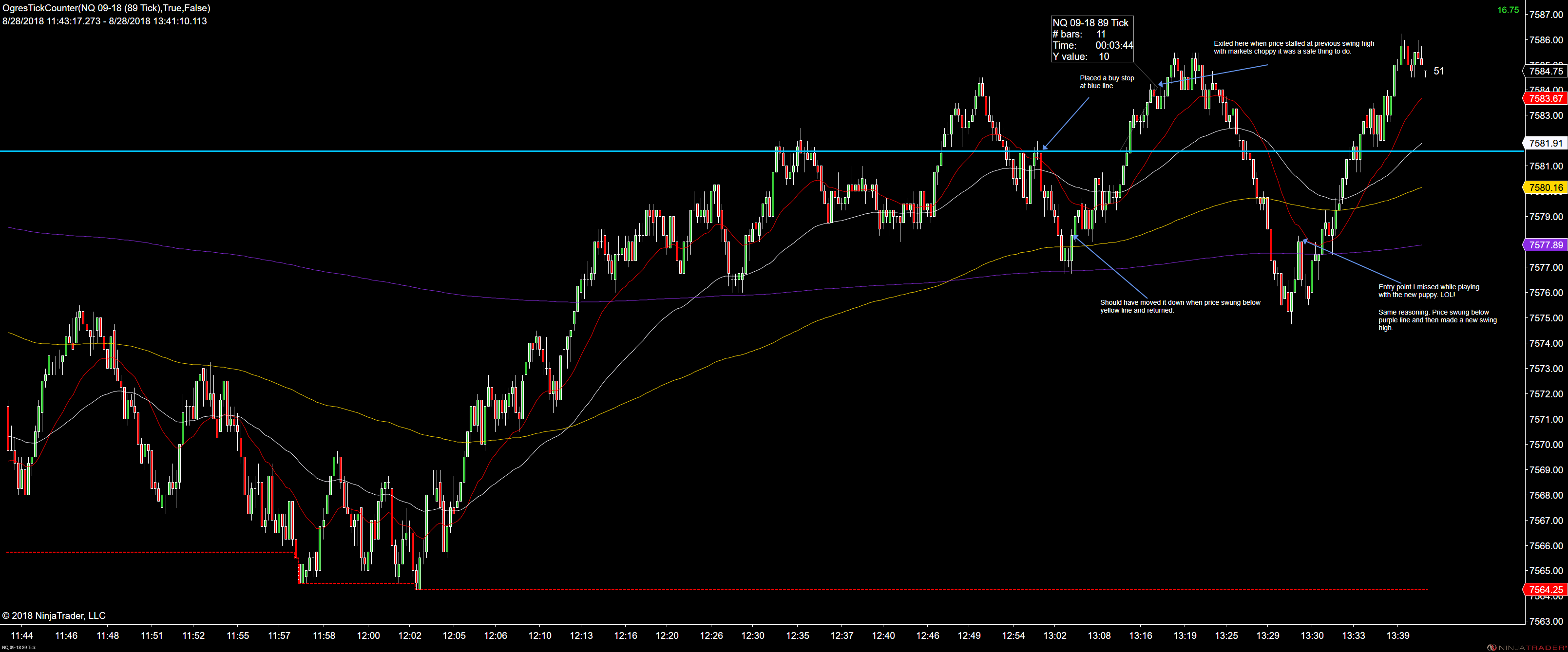This screenshot has width=1568, height=652.
Task: Click the 13:16 time axis label
Action: click(1141, 635)
